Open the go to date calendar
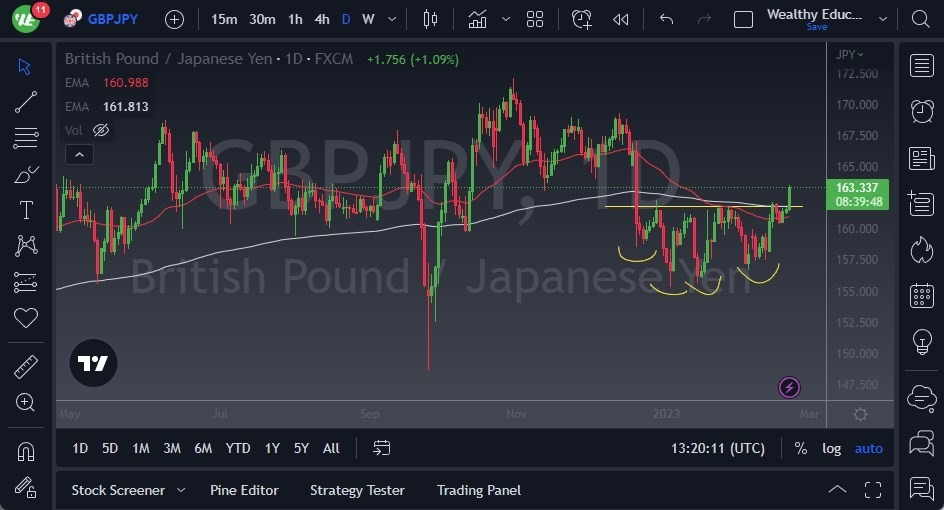944x510 pixels. pos(382,448)
